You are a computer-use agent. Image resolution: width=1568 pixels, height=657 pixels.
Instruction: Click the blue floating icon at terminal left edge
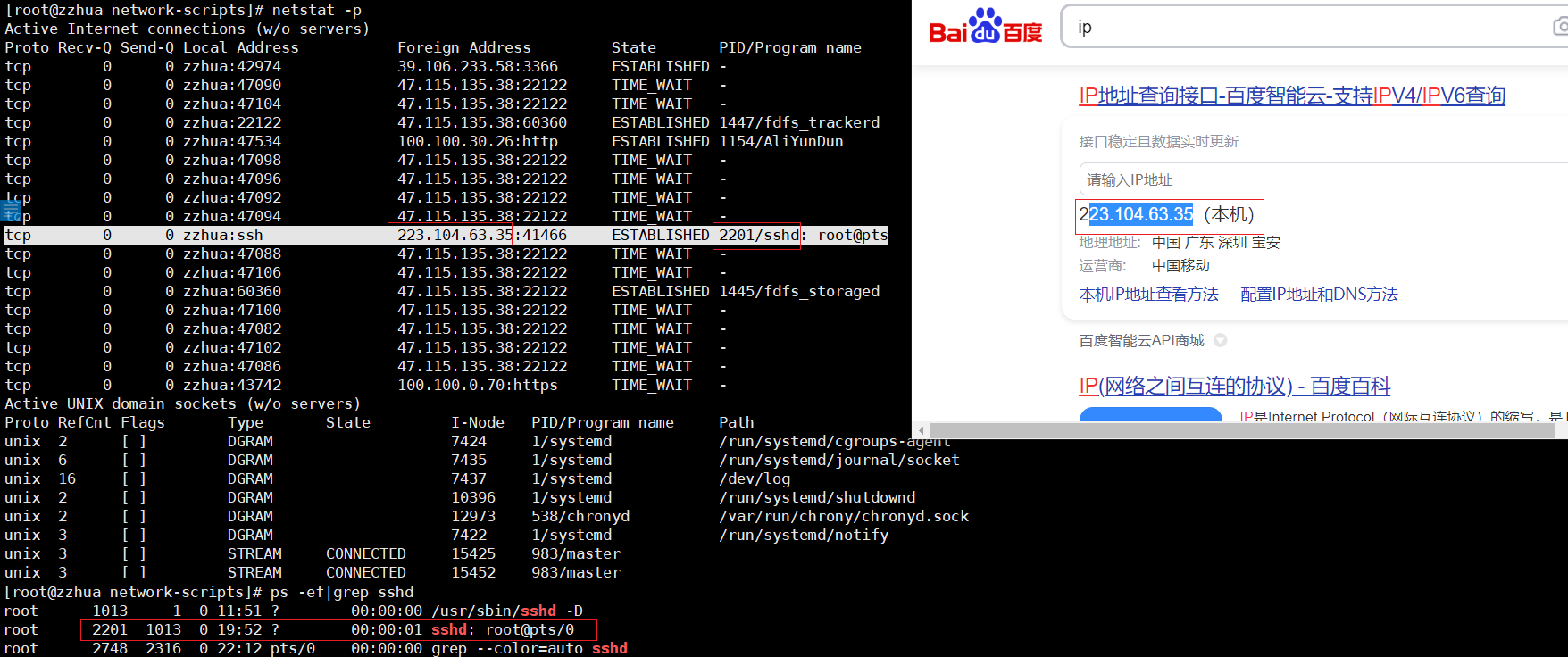pos(11,212)
